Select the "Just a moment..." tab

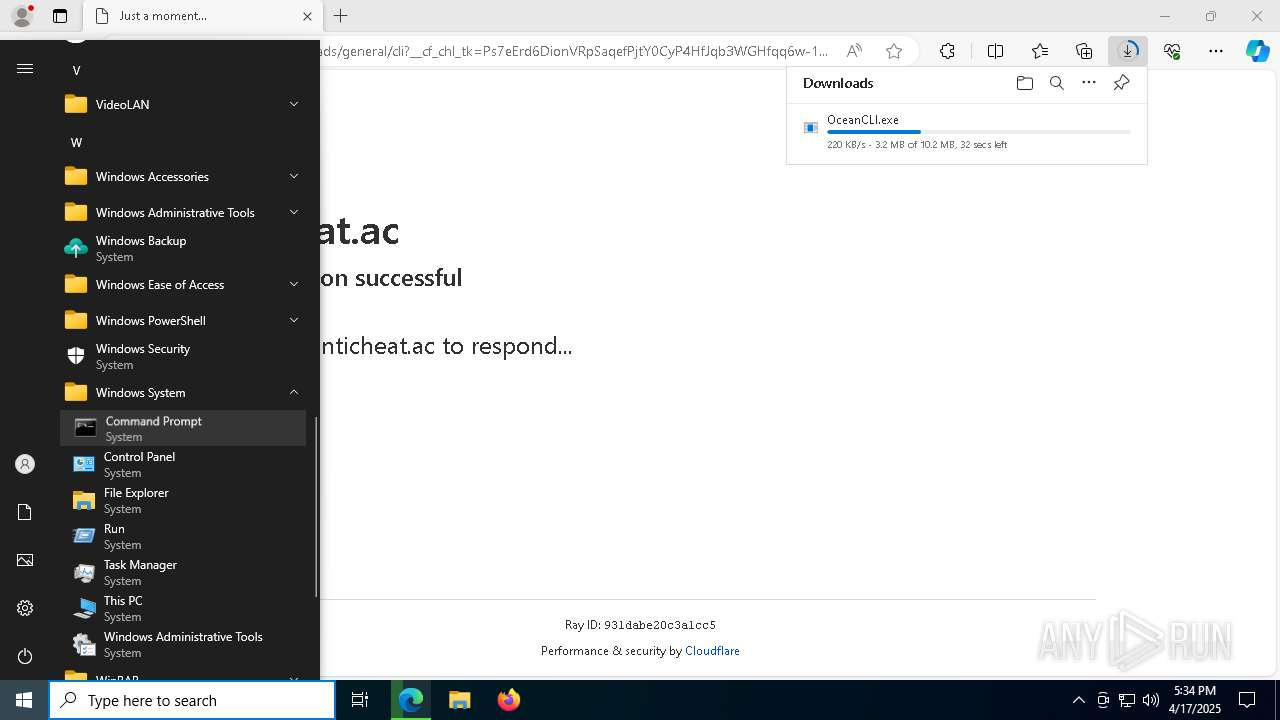pyautogui.click(x=201, y=16)
